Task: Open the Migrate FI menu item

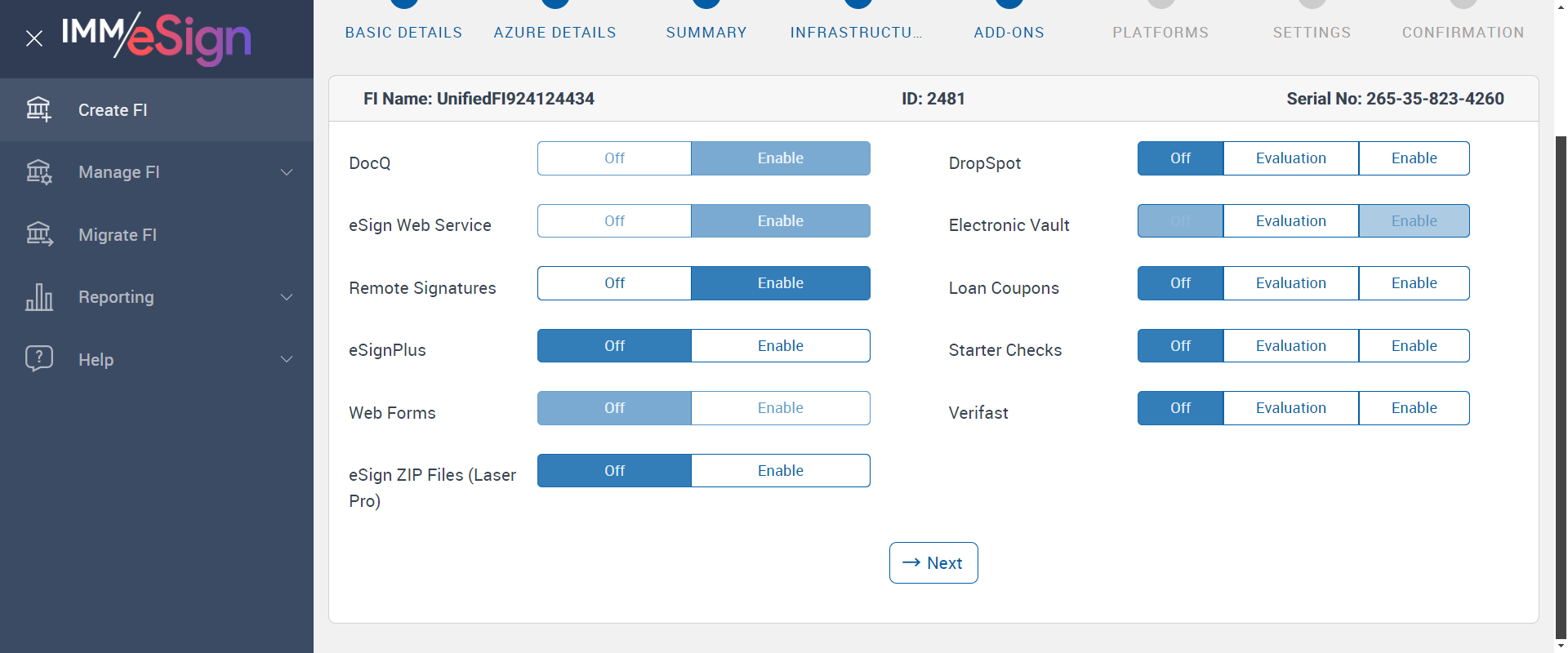Action: click(x=157, y=234)
